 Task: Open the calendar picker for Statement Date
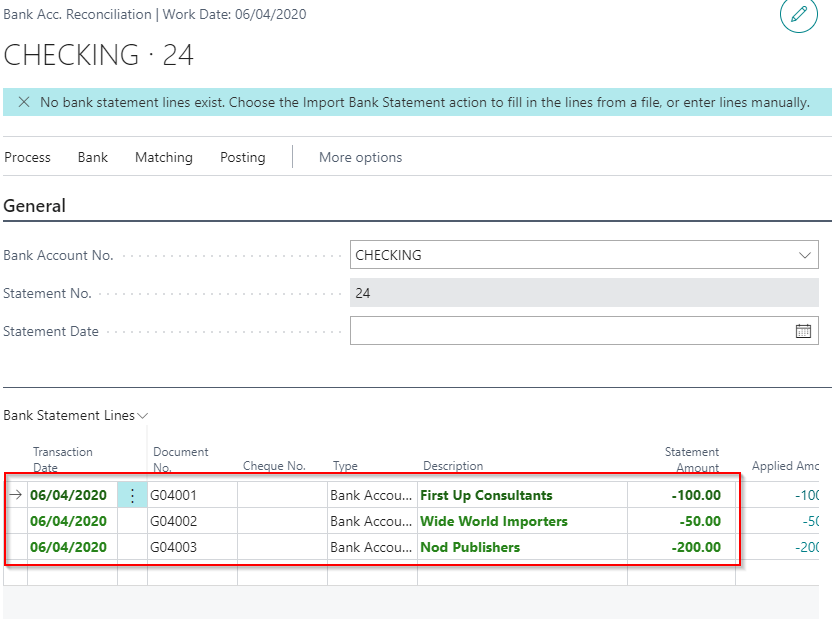803,331
